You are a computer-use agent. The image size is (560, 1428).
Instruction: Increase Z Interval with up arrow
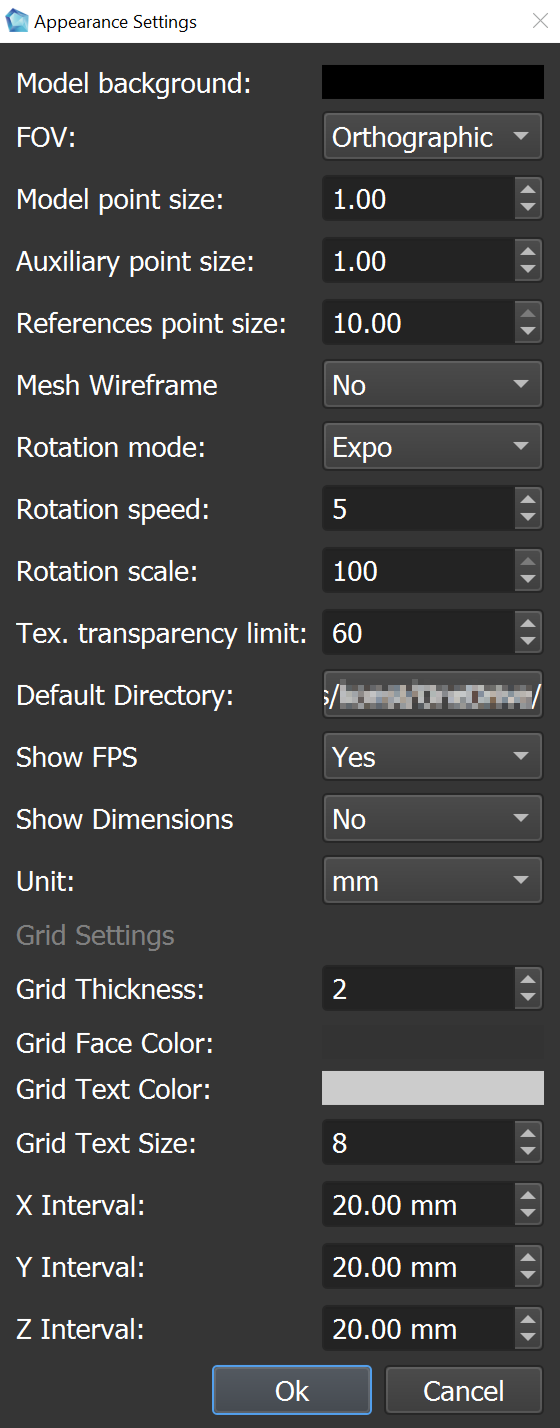528,1319
